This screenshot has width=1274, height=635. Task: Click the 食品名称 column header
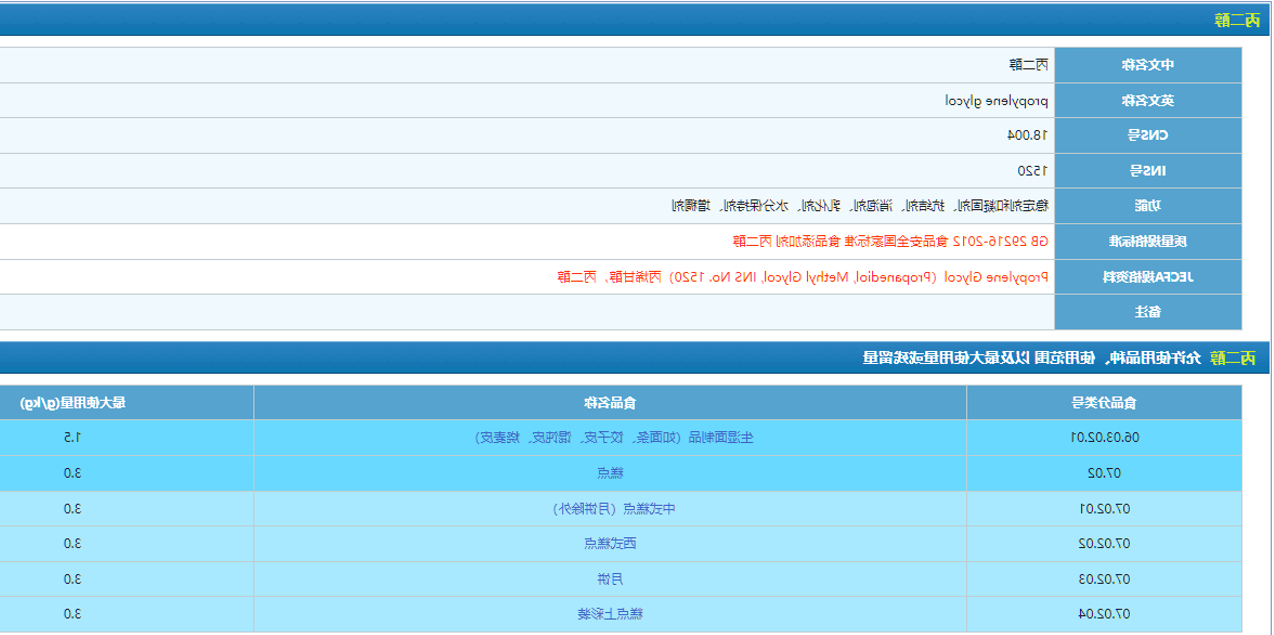[610, 403]
